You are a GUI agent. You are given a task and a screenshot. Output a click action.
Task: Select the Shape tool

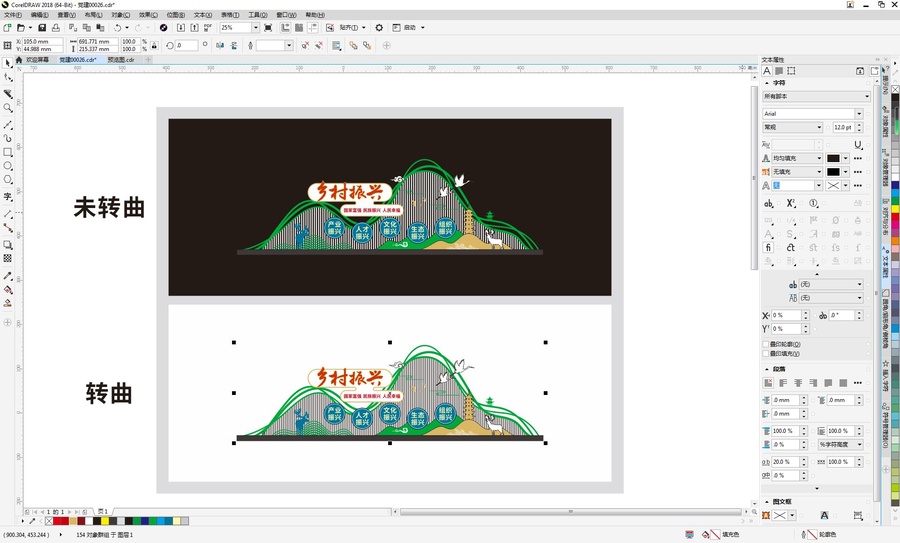click(7, 77)
